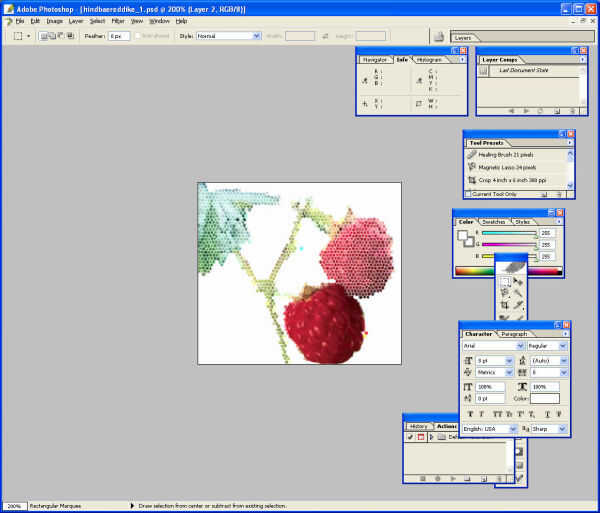Viewport: 600px width, 513px height.
Task: Apply Subscript in Character palette
Action: [x=532, y=414]
